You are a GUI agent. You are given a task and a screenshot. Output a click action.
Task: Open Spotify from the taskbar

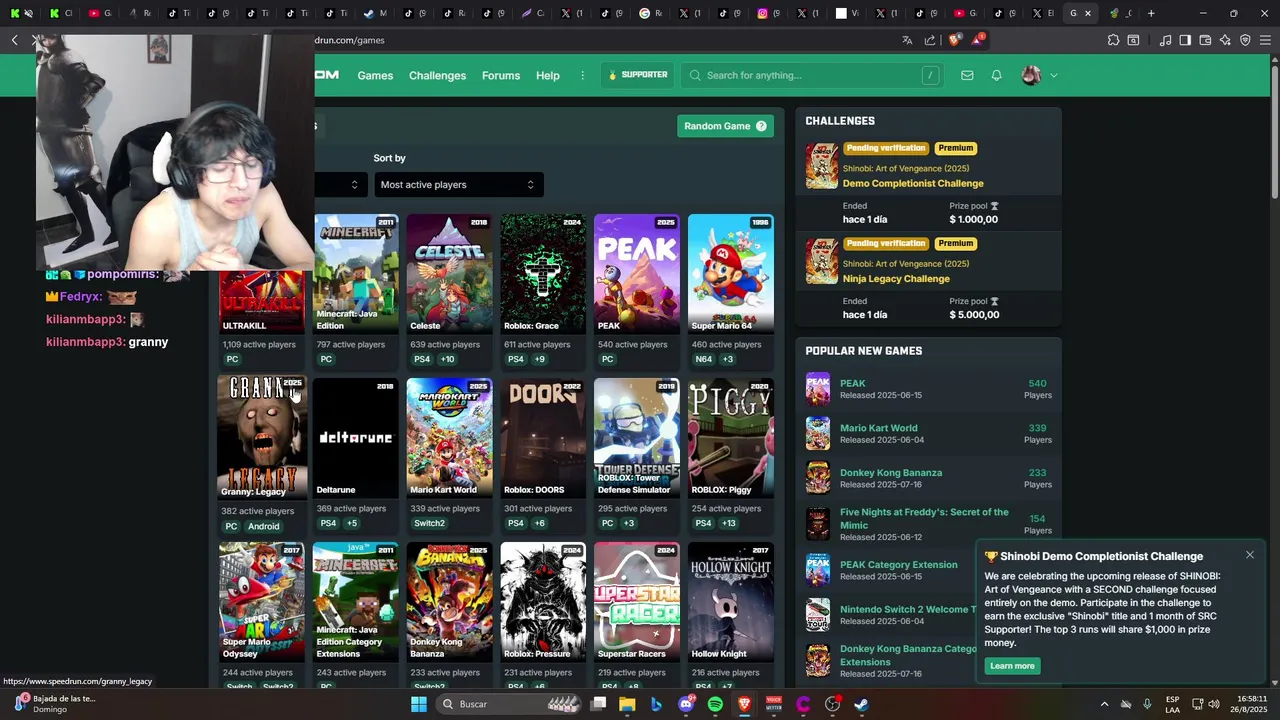click(x=715, y=704)
